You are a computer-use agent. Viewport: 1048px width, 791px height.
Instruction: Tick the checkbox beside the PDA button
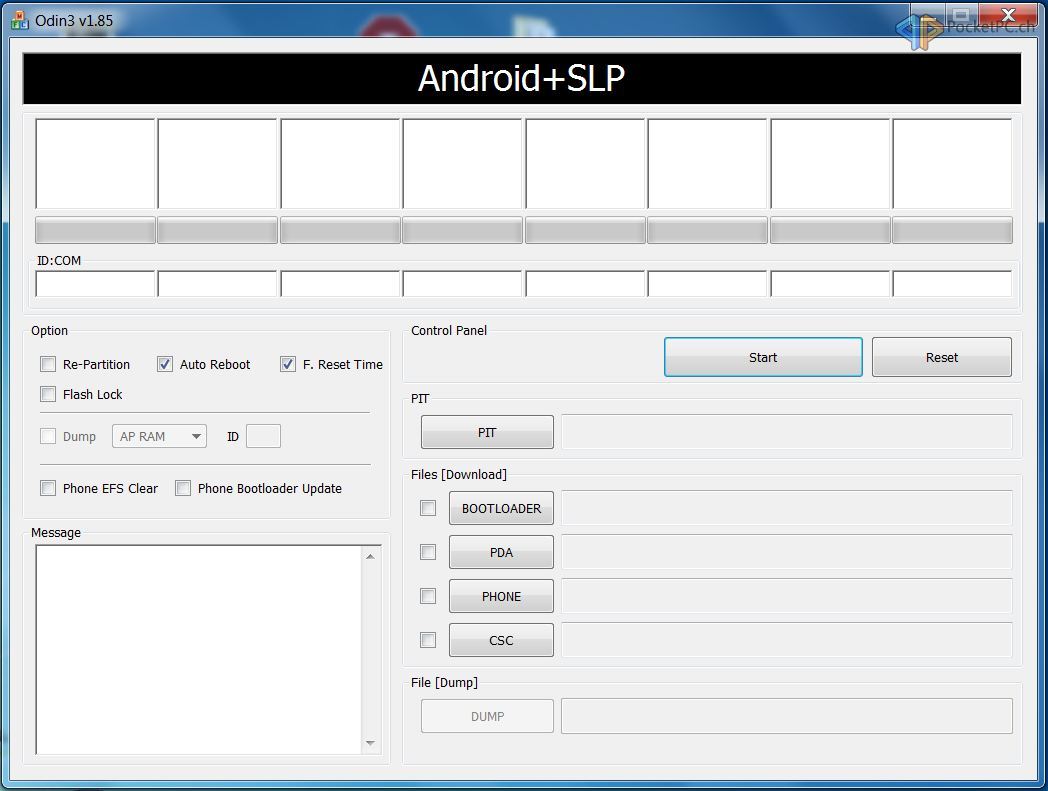point(428,552)
